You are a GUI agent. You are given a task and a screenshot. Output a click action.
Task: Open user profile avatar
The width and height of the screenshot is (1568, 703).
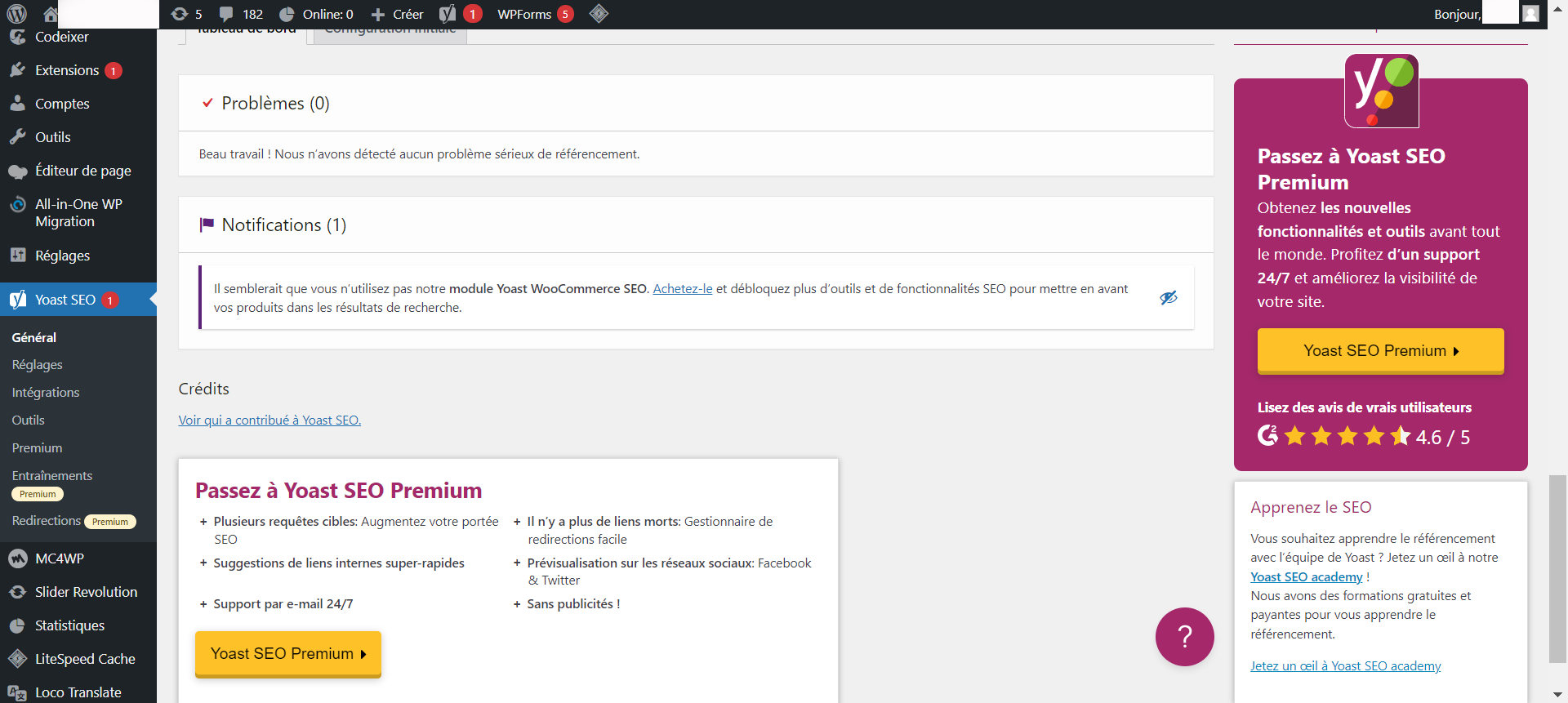point(1530,14)
